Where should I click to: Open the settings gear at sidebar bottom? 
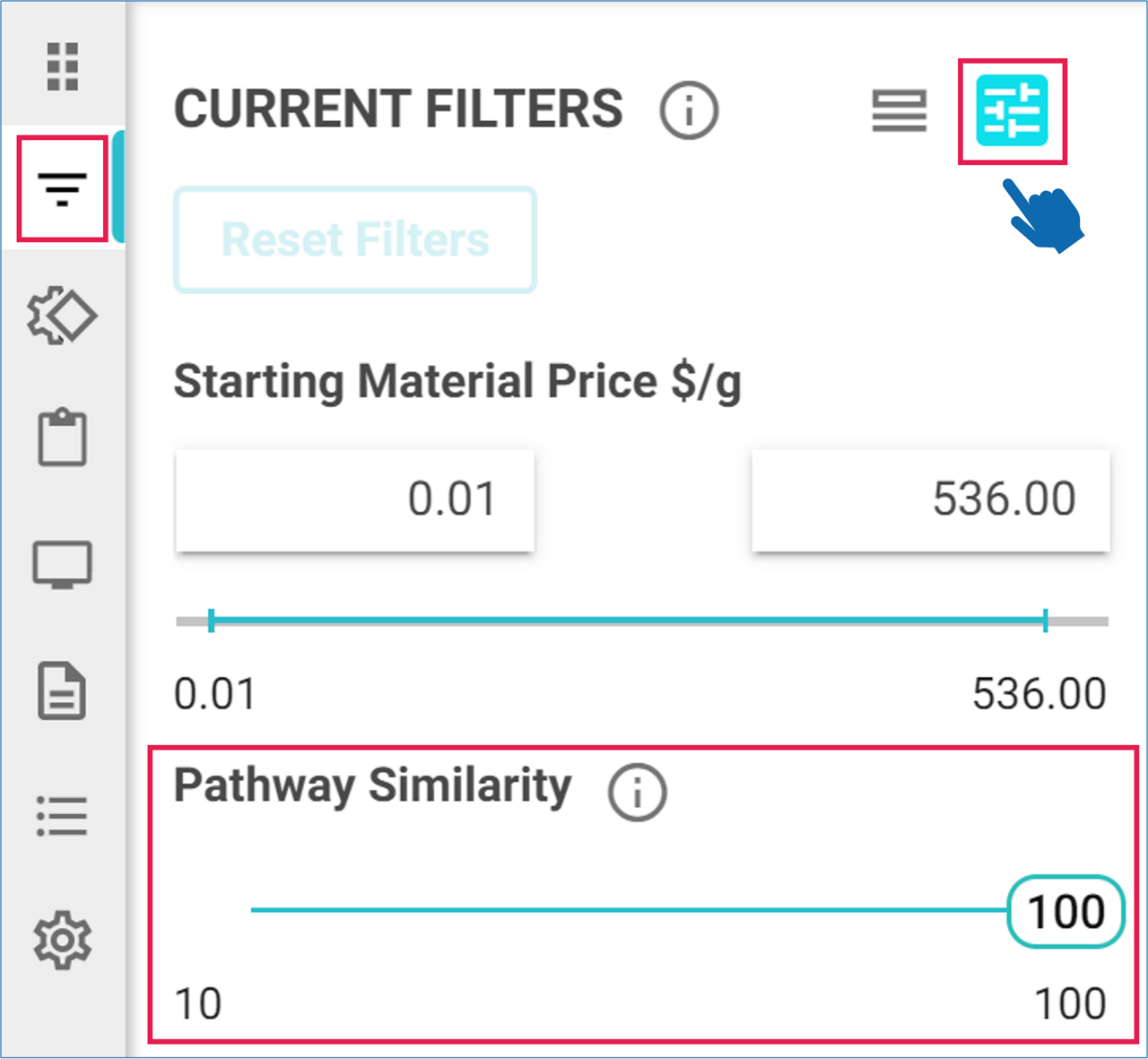(x=63, y=940)
